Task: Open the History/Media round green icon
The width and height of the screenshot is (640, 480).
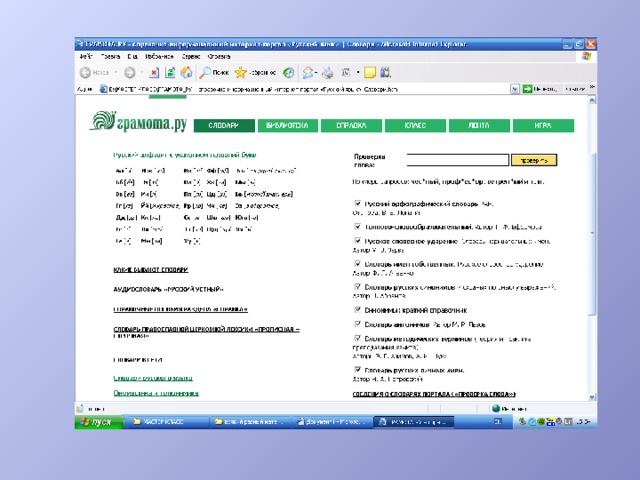Action: (x=289, y=73)
